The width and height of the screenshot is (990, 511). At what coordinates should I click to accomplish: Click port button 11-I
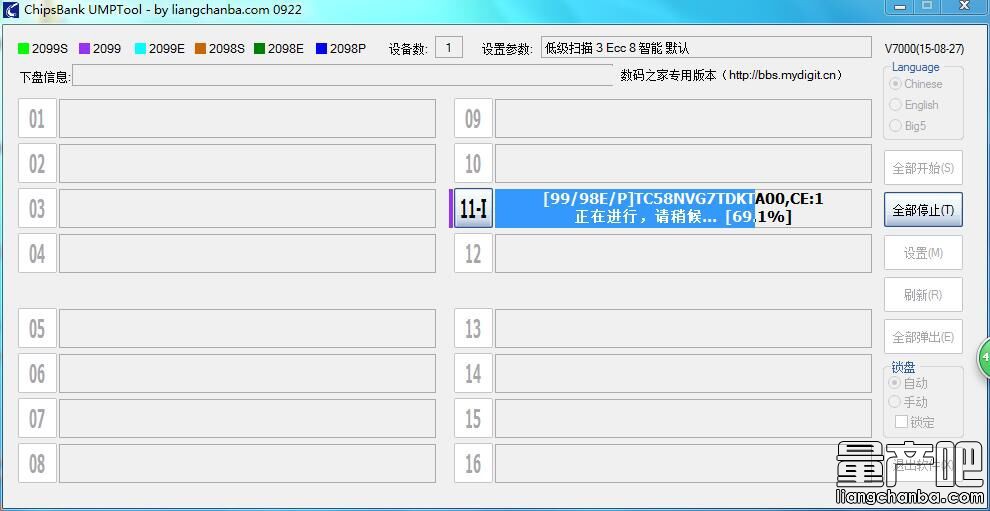[474, 208]
